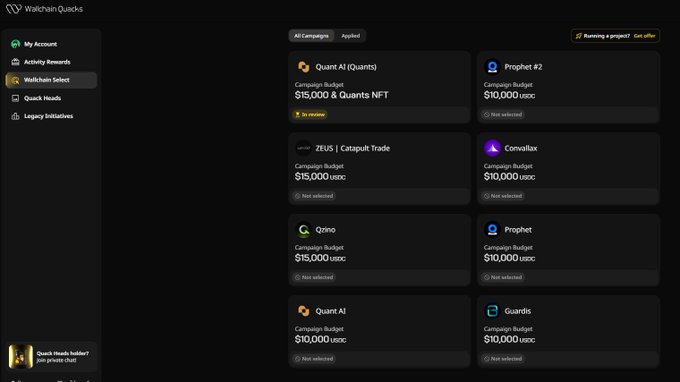Click the Convallax purple logo
The image size is (680, 382).
click(492, 148)
